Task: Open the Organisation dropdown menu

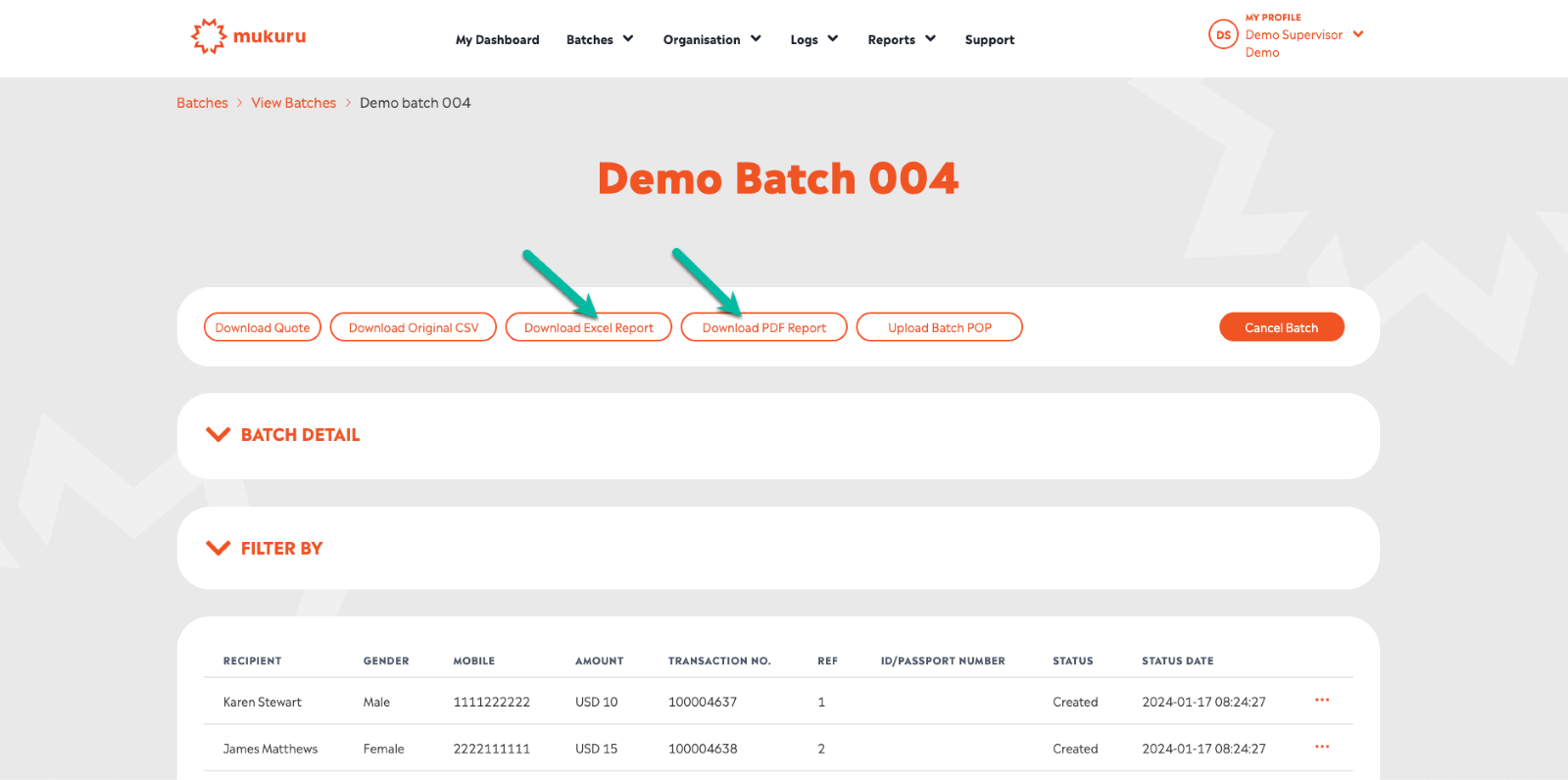Action: 711,39
